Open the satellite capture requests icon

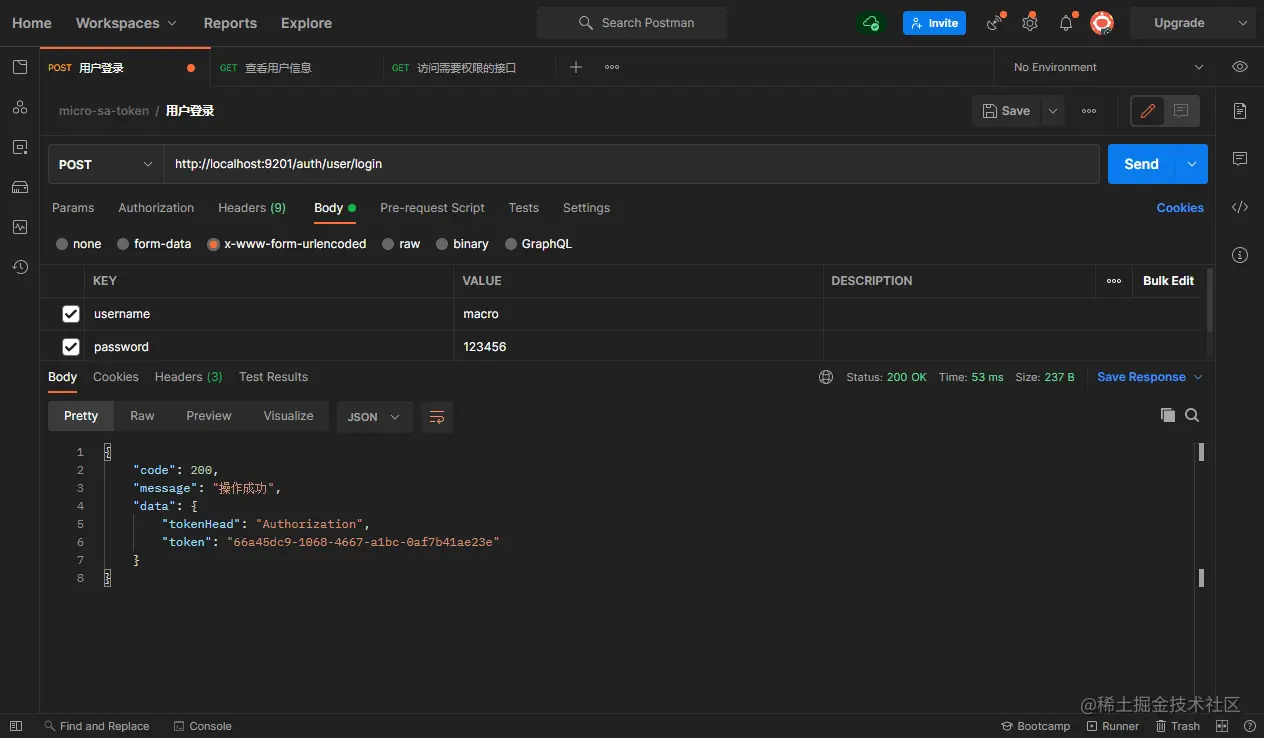(x=994, y=23)
